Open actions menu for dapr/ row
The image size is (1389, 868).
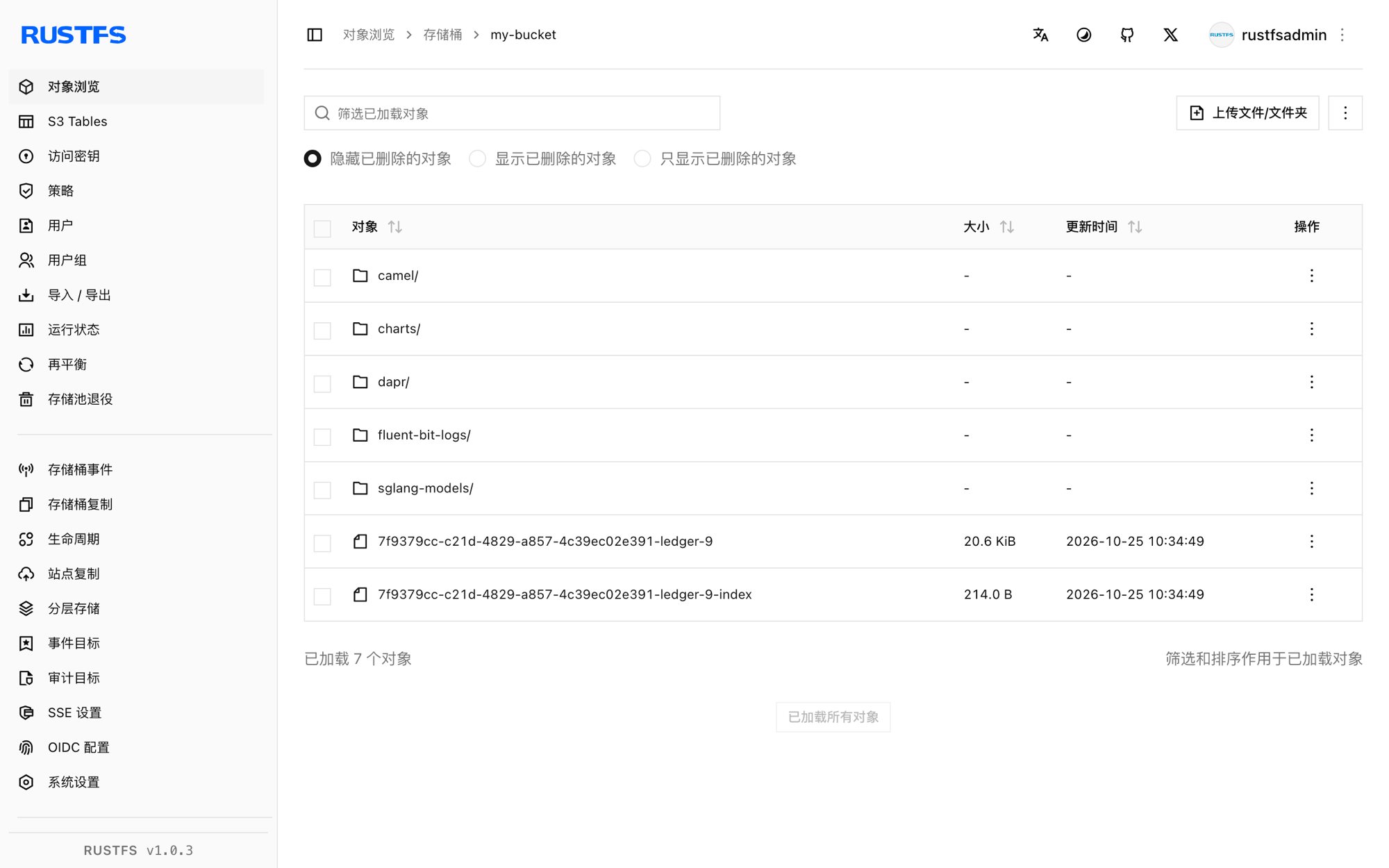click(1311, 382)
